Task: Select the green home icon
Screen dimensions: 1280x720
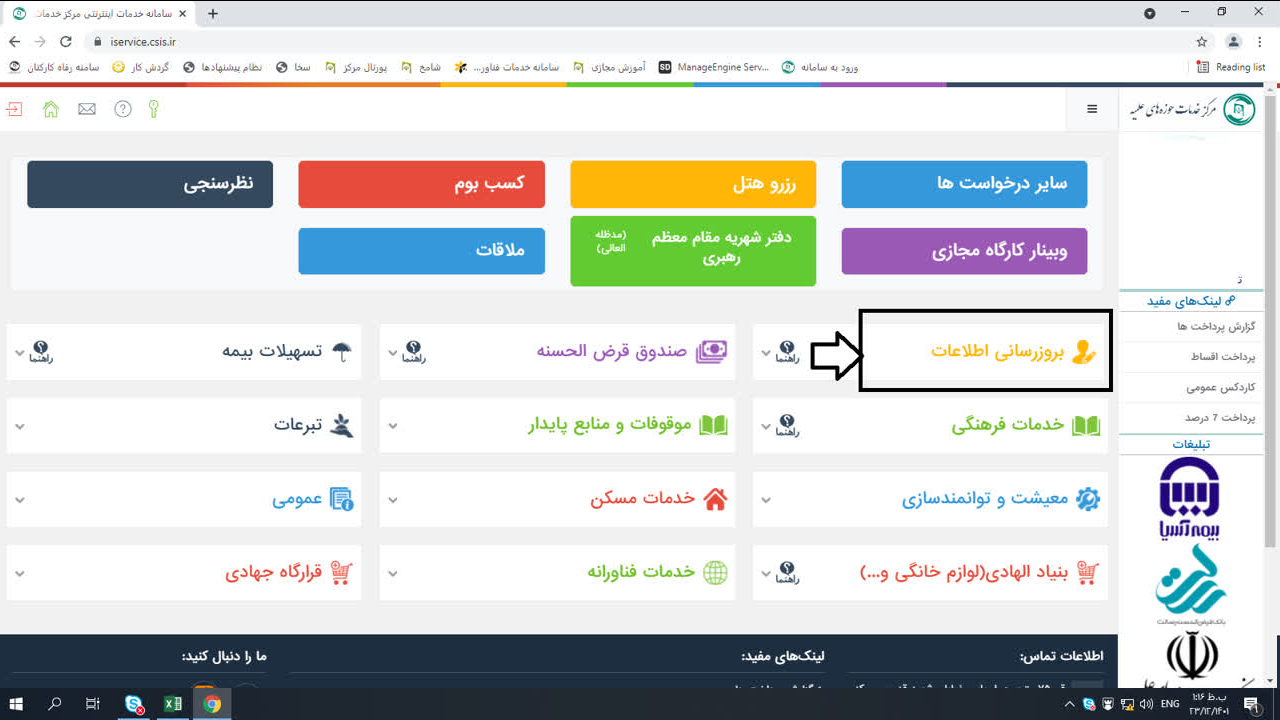Action: pyautogui.click(x=50, y=108)
